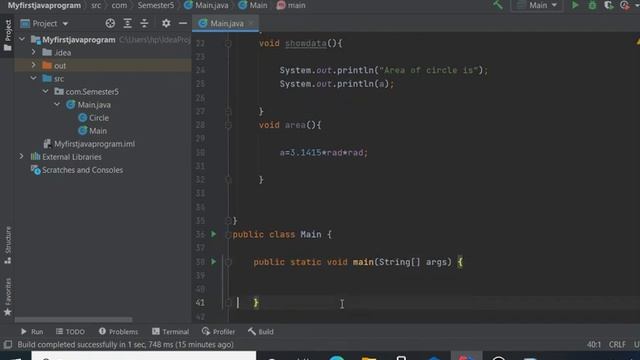Open the Main run configuration dropdown

(x=537, y=5)
